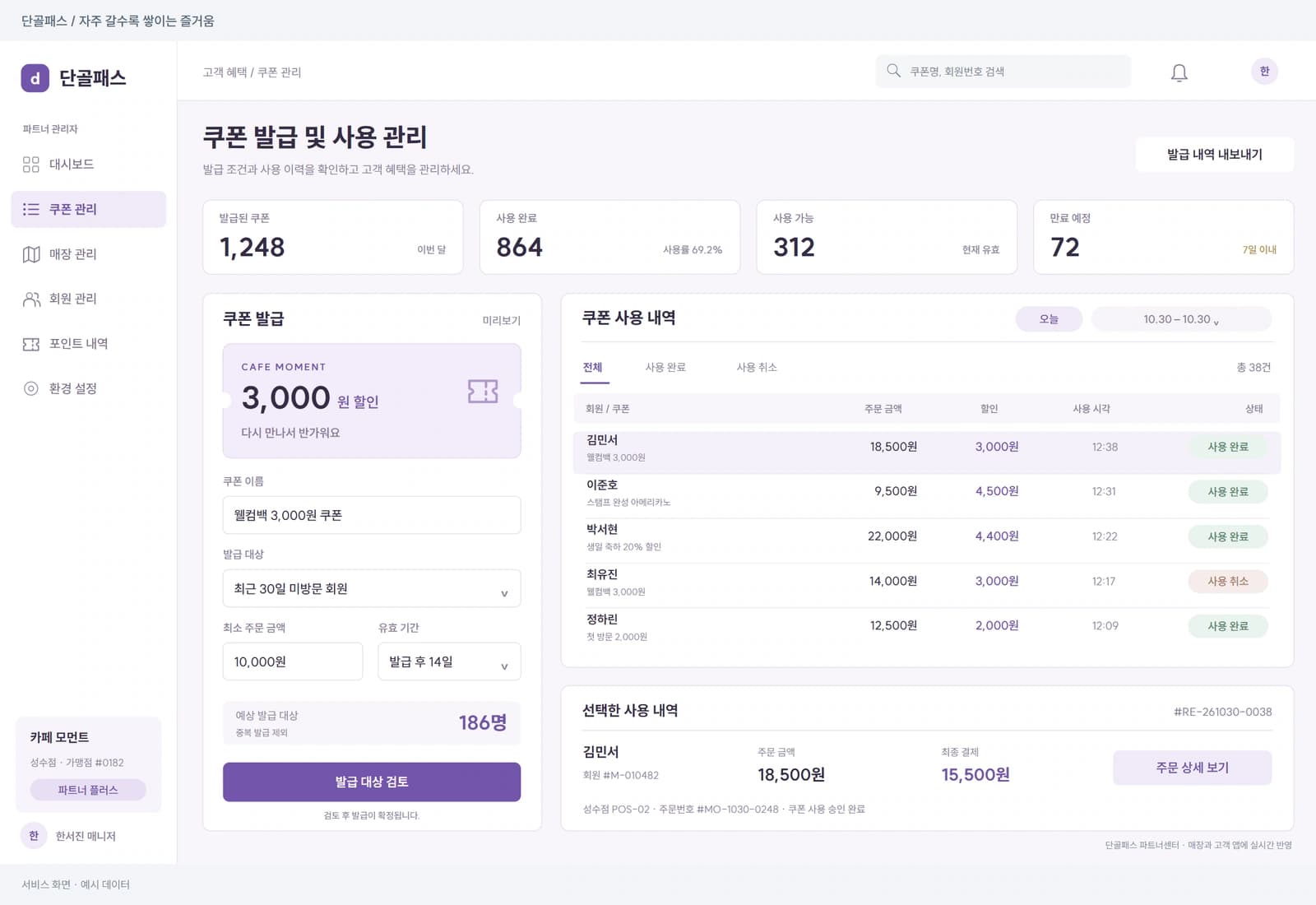Click the 상태 column header
The image size is (1316, 905).
pyautogui.click(x=1254, y=409)
